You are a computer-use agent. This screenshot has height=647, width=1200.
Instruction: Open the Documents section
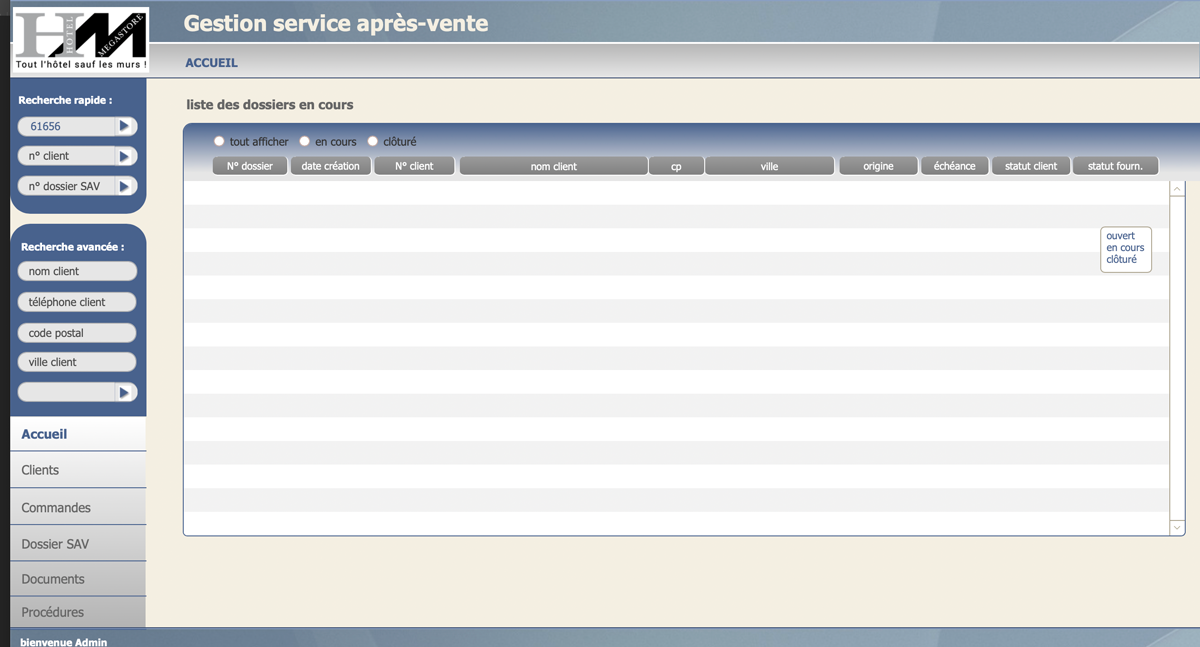pos(78,579)
